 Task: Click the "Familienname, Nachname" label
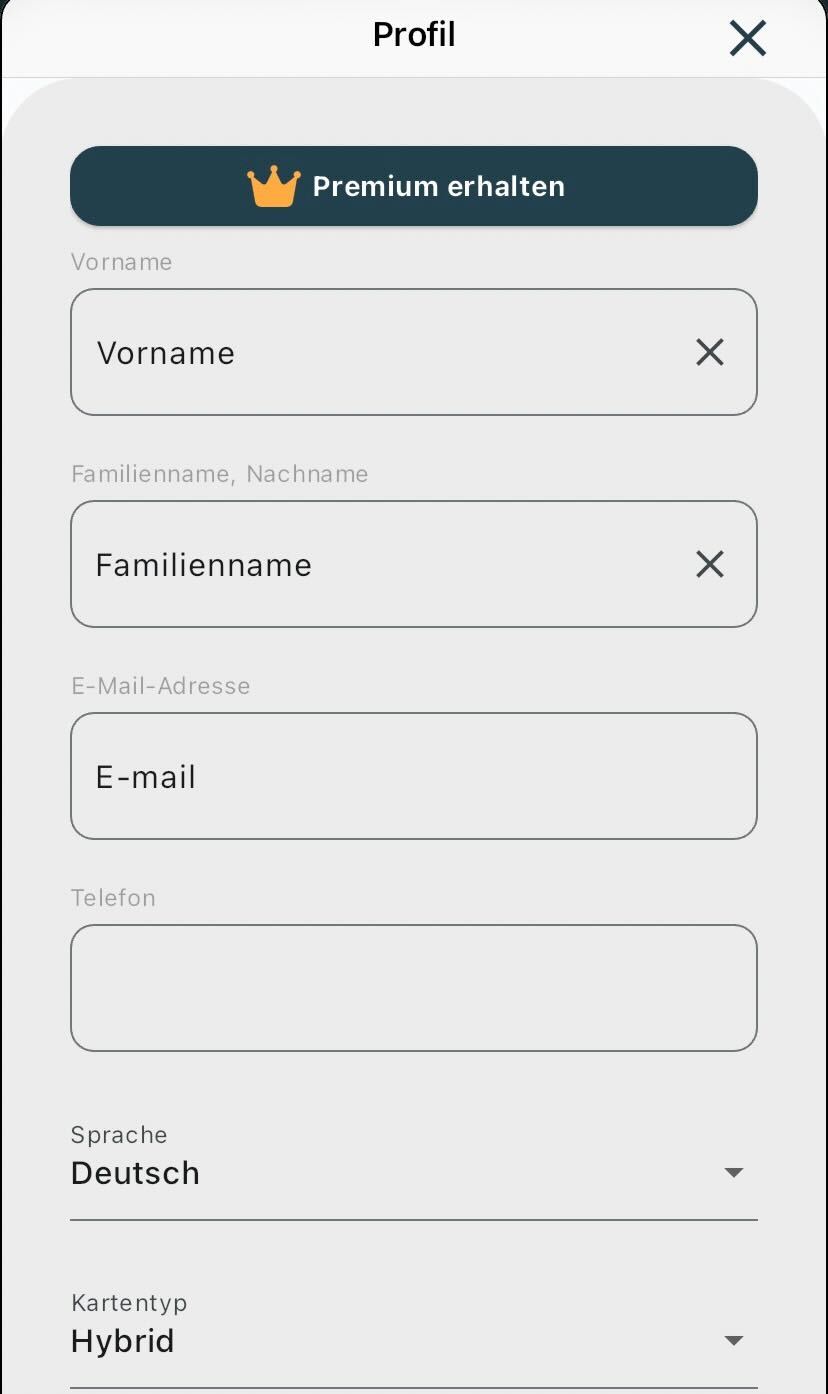pyautogui.click(x=220, y=474)
